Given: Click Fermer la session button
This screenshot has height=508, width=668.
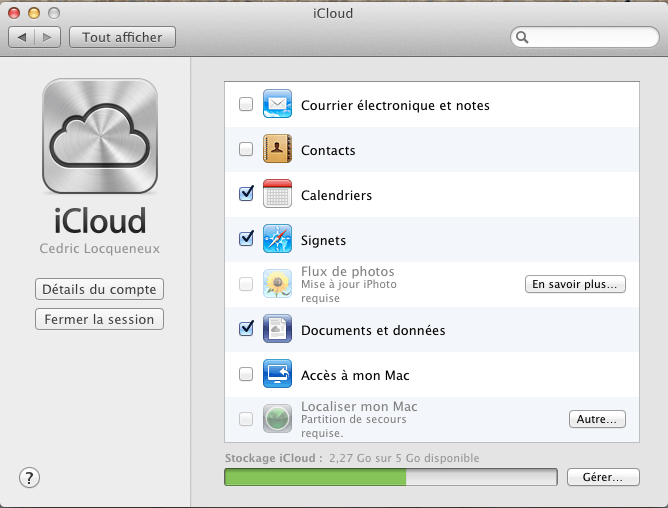Looking at the screenshot, I should coord(99,319).
